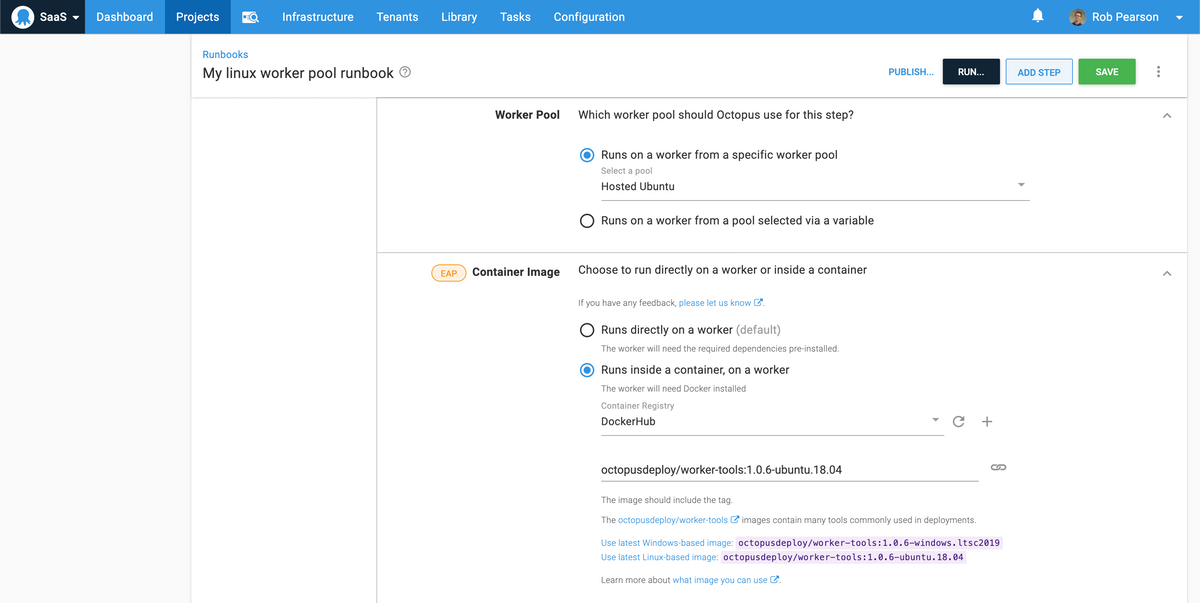The width and height of the screenshot is (1200, 603).
Task: Open the Hosted Ubuntu pool dropdown
Action: pyautogui.click(x=814, y=186)
